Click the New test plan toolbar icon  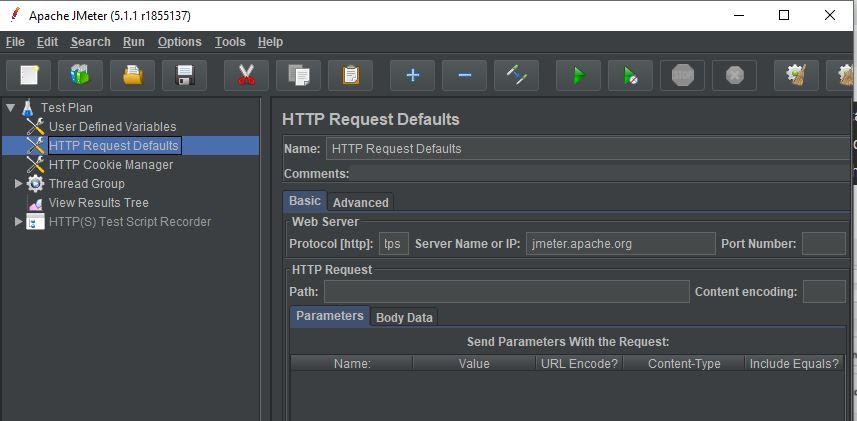click(29, 75)
